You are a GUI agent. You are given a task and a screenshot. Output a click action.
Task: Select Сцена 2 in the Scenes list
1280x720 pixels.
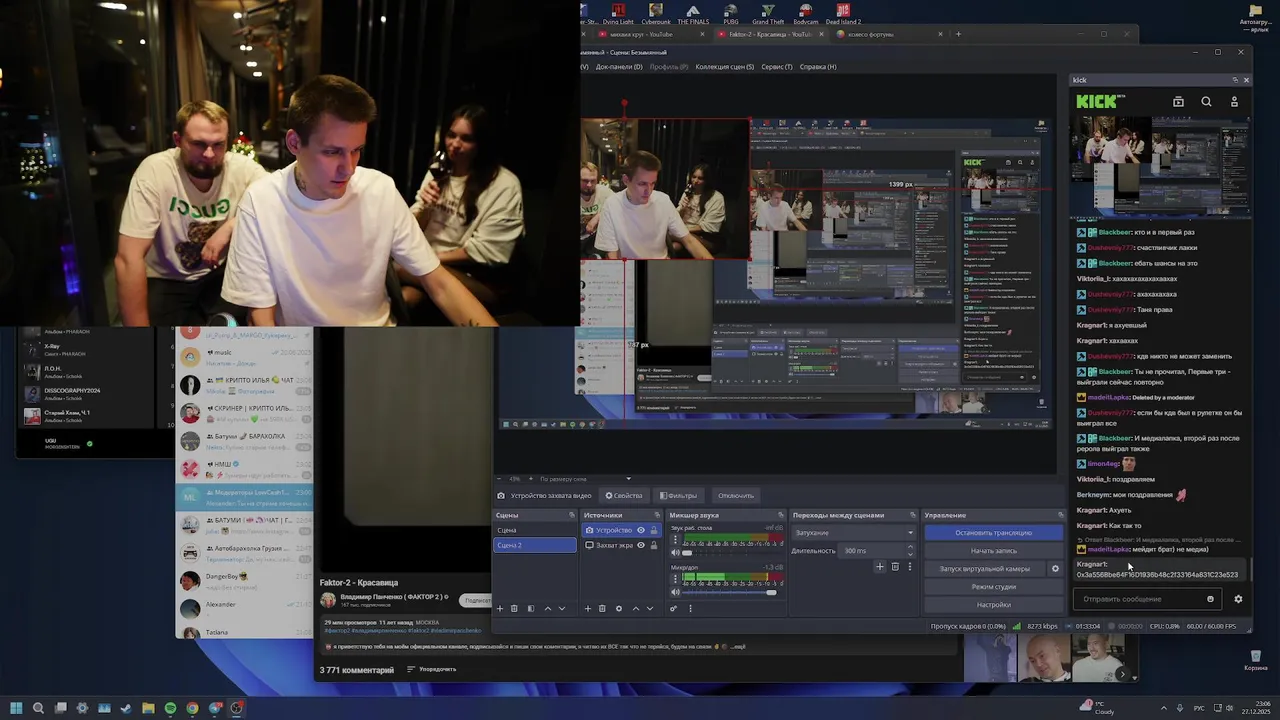pyautogui.click(x=535, y=545)
